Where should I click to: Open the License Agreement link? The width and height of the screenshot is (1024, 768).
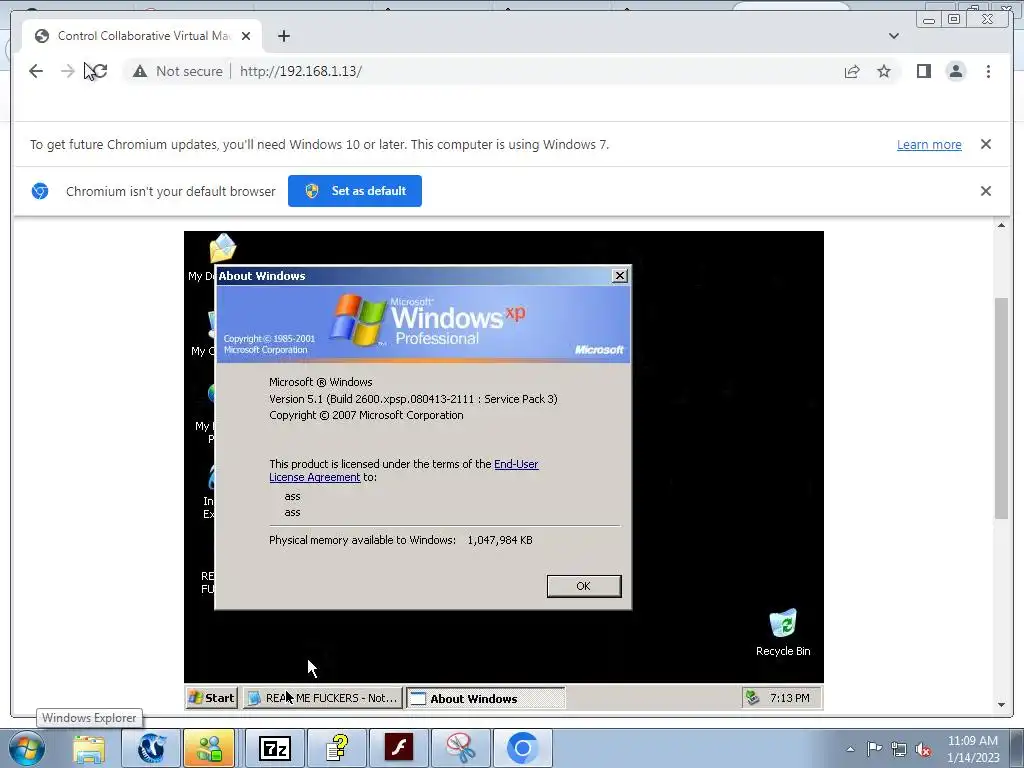[x=315, y=477]
